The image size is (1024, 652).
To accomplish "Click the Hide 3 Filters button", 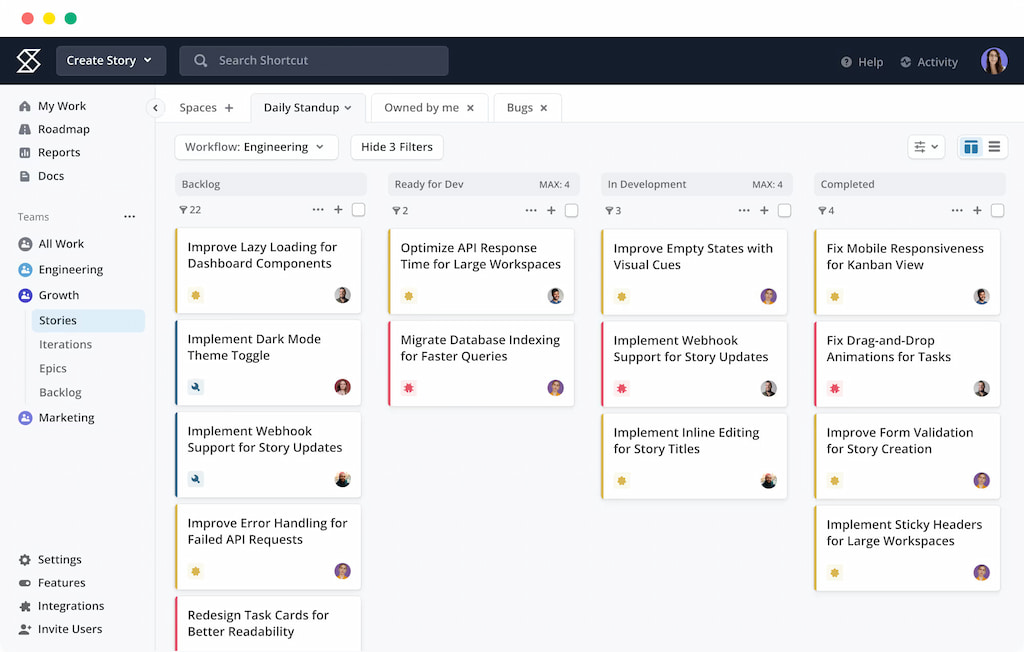I will (x=396, y=146).
